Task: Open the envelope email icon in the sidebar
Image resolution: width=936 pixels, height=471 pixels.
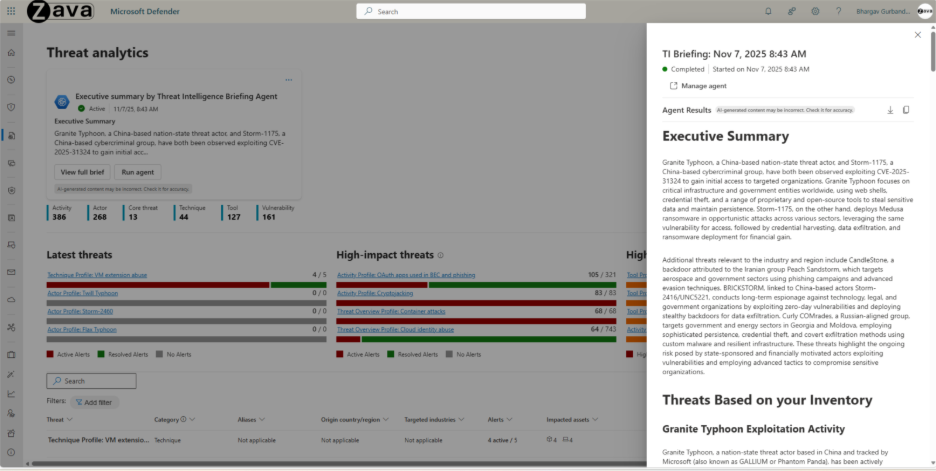Action: [11, 272]
